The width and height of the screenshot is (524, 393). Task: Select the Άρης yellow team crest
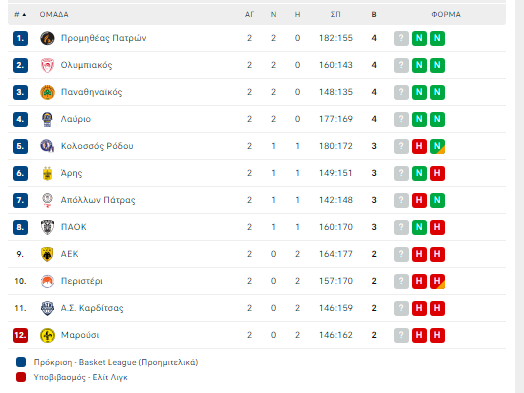coord(47,173)
